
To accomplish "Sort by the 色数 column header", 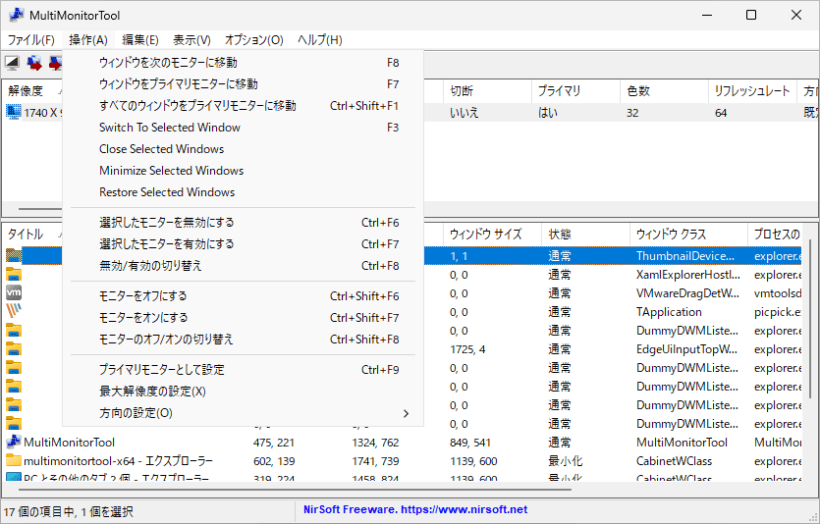I will [664, 91].
